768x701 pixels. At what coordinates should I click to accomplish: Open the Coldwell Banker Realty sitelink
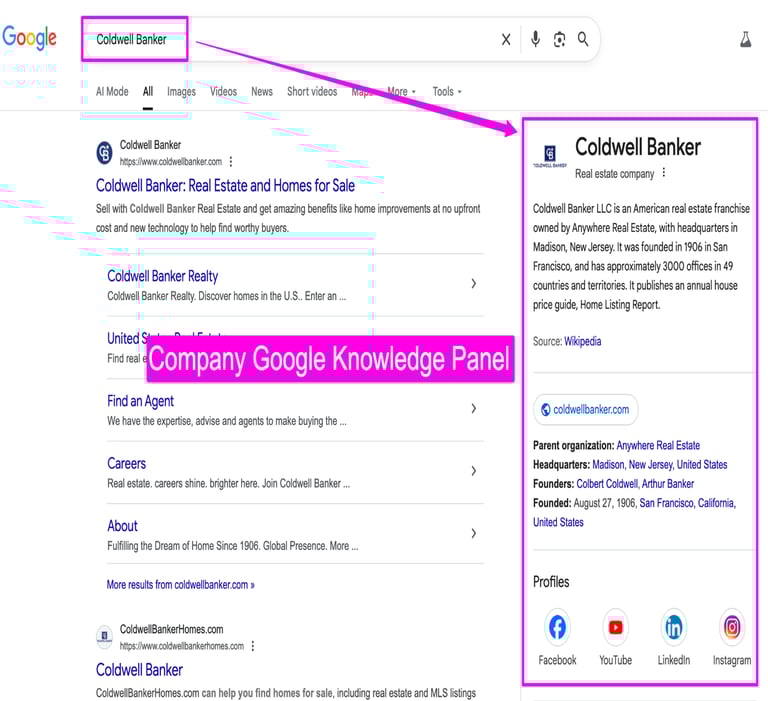tap(163, 276)
